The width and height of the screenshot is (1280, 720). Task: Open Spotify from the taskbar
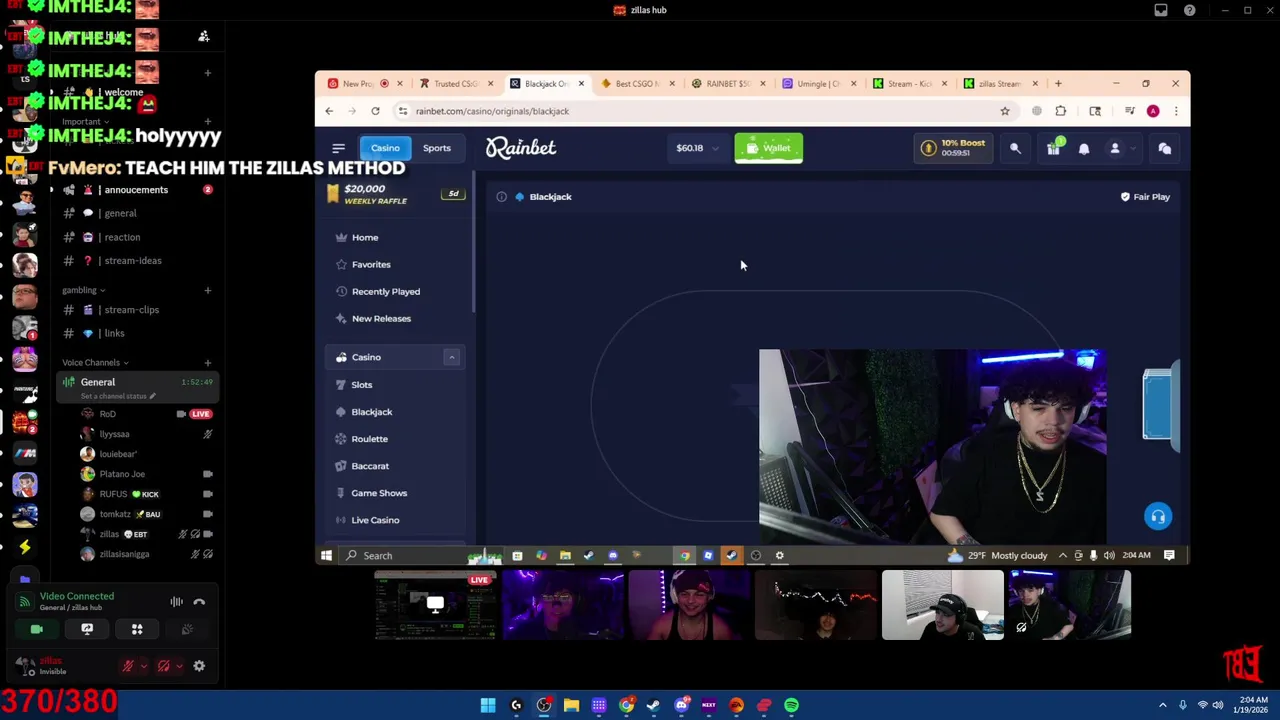(x=791, y=705)
